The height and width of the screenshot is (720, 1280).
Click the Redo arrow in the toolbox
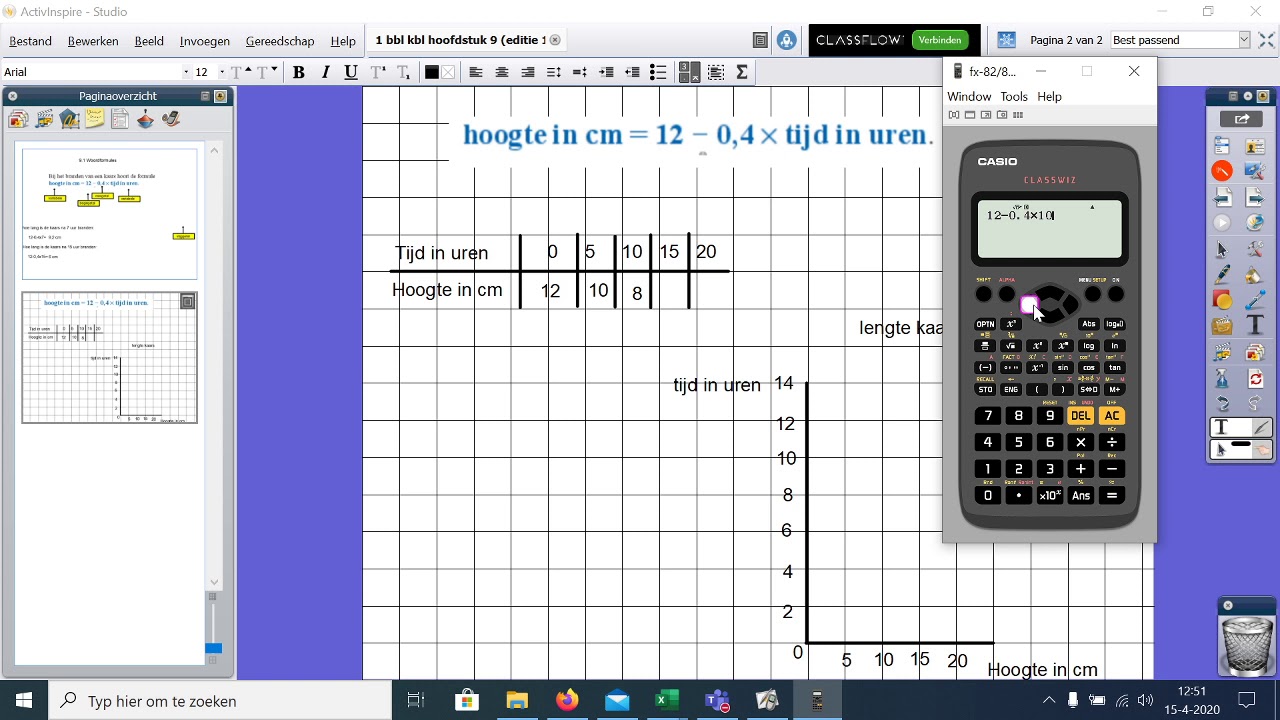(x=1255, y=404)
